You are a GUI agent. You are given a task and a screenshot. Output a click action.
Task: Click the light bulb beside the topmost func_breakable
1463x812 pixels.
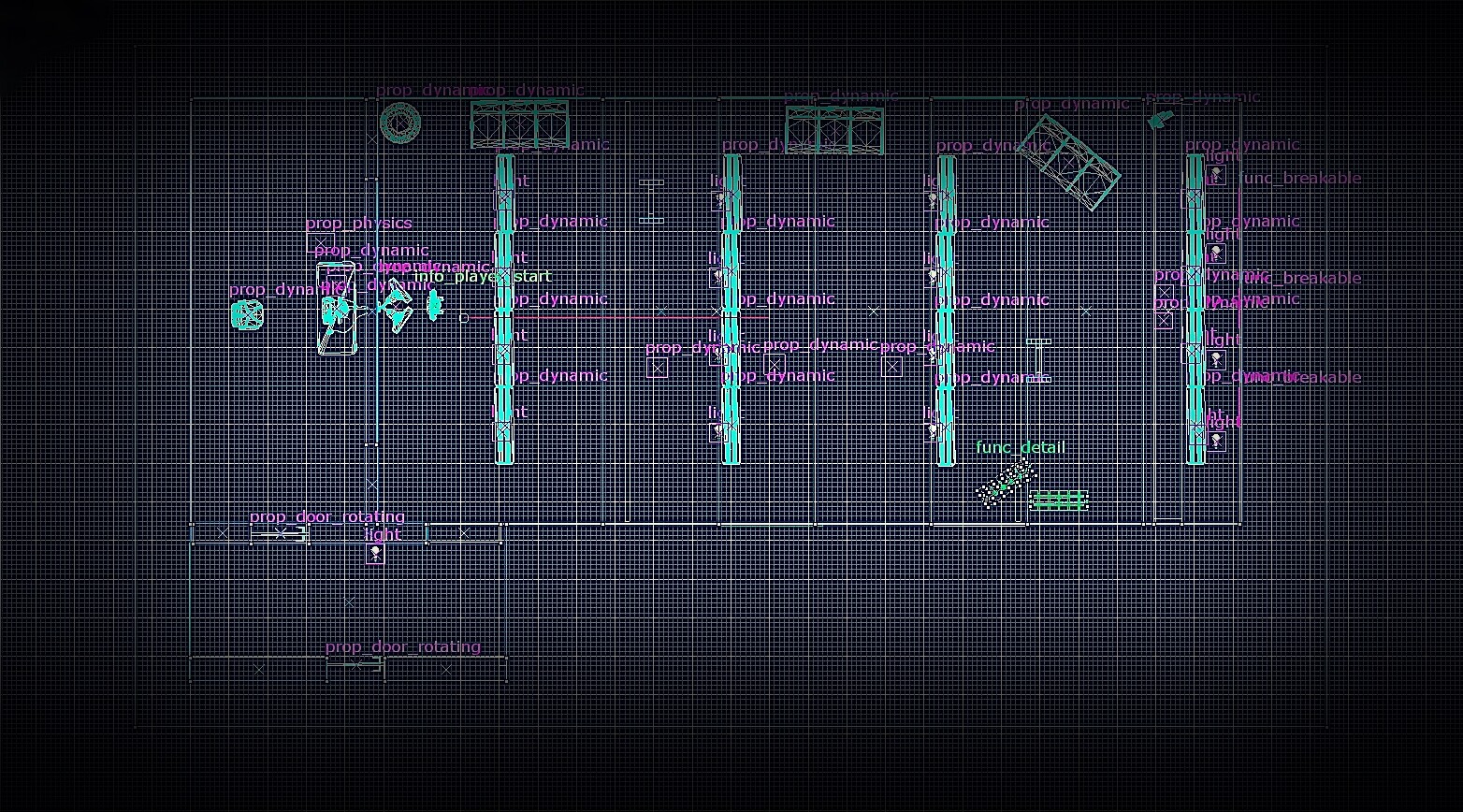click(x=1216, y=174)
